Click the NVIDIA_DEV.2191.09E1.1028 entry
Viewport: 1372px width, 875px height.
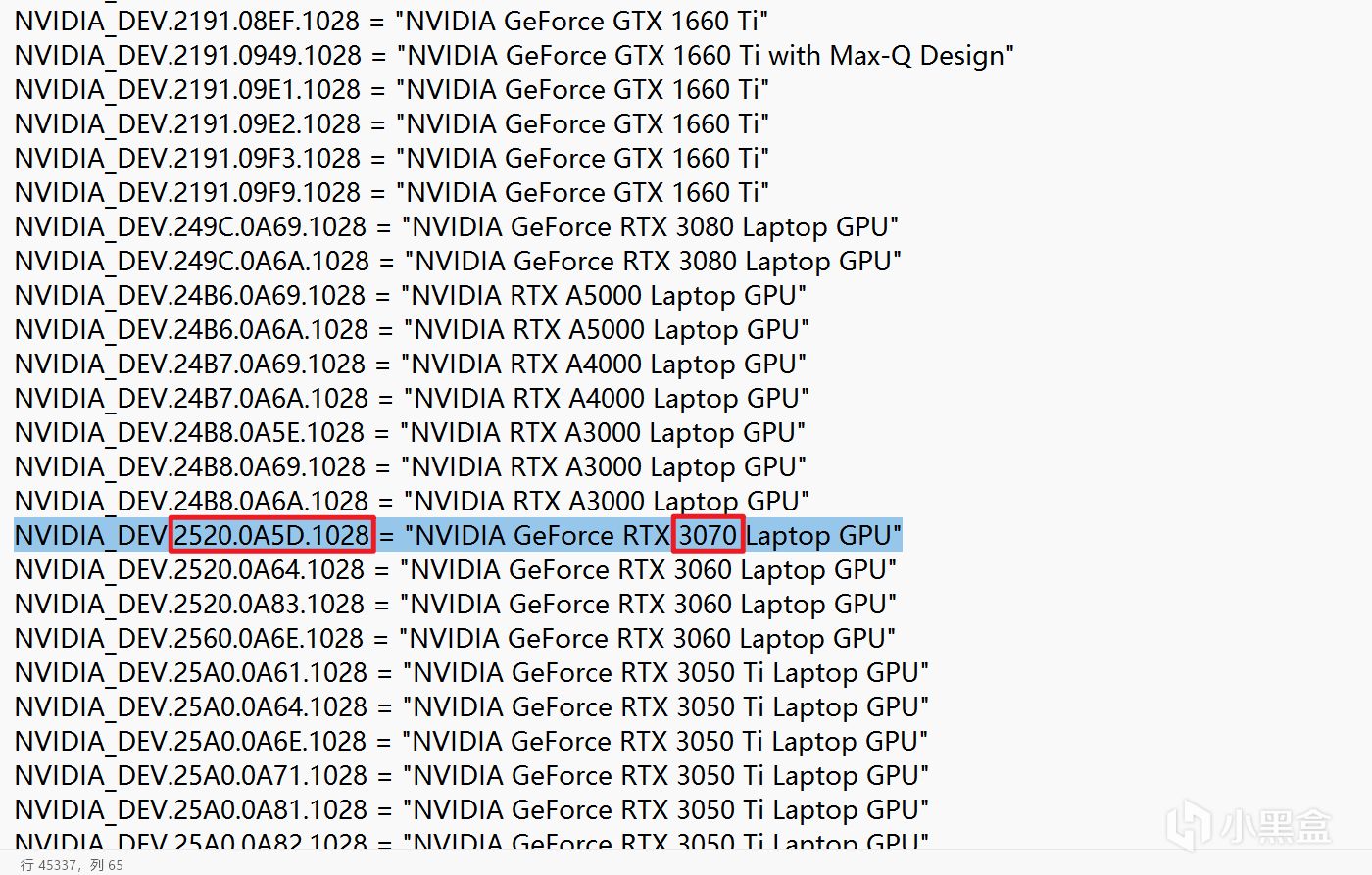click(x=391, y=89)
